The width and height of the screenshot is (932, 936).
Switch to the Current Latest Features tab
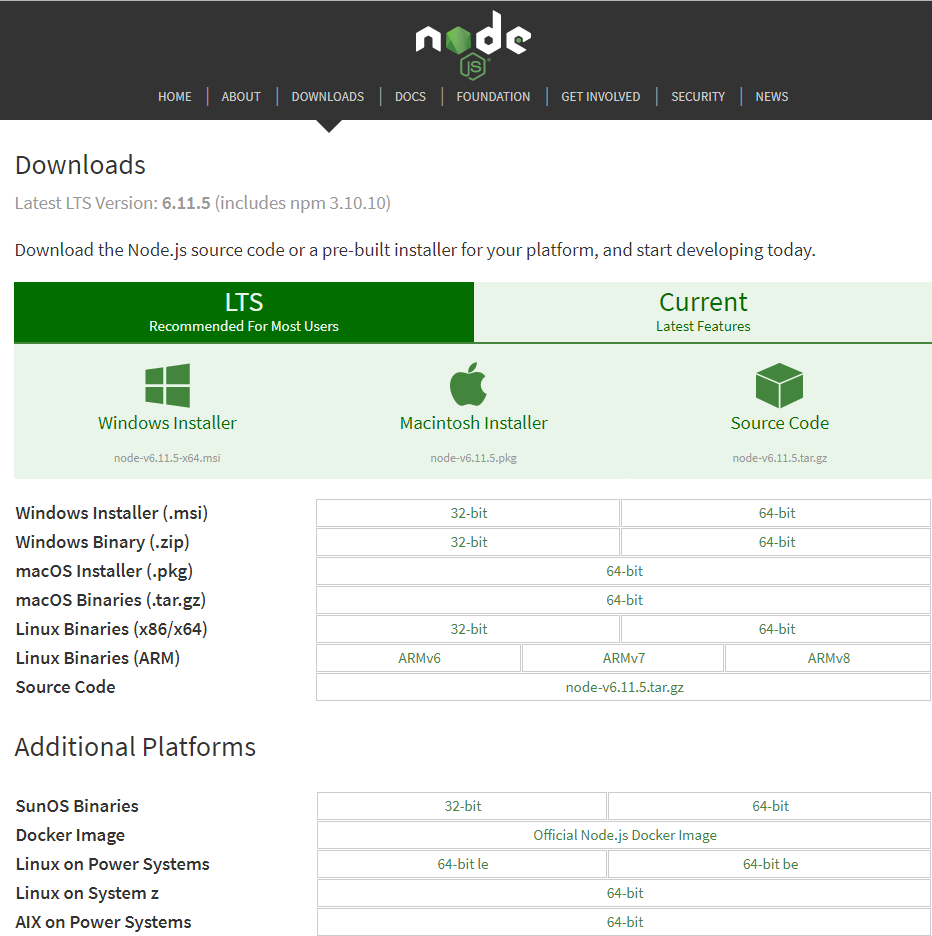(703, 312)
